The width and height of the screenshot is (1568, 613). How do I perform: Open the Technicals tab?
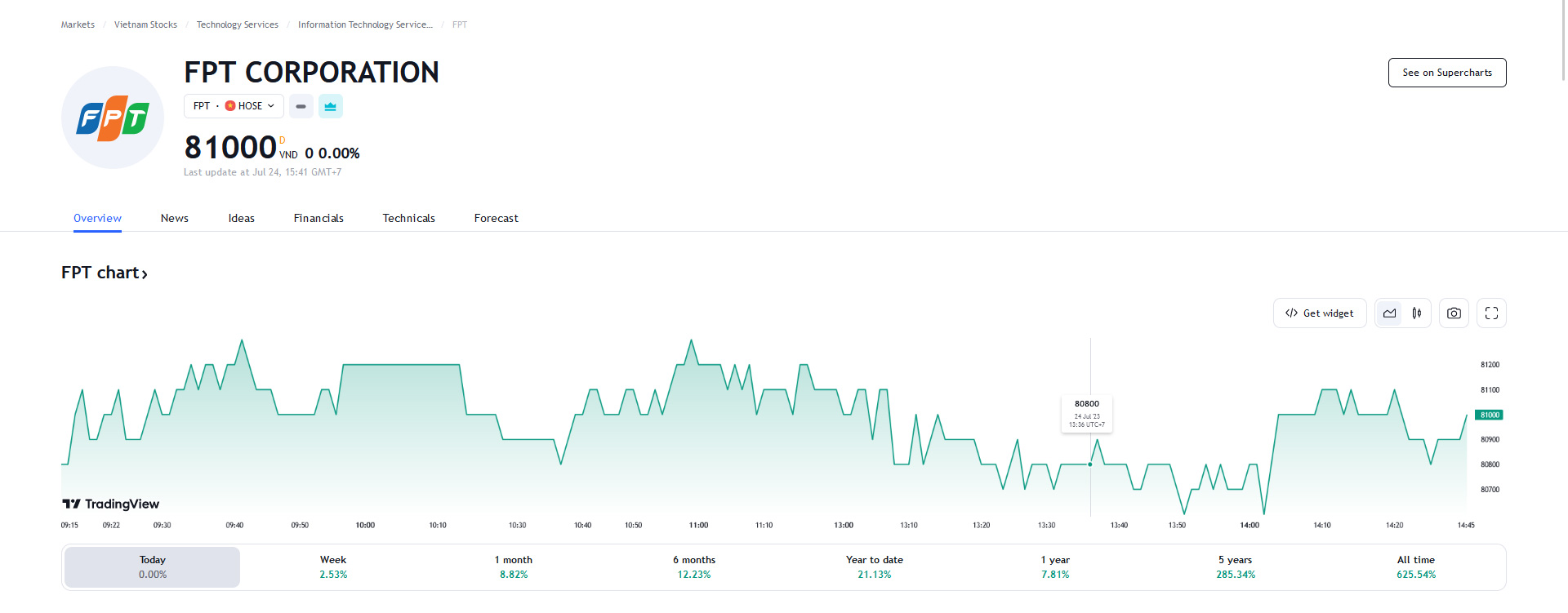tap(408, 218)
